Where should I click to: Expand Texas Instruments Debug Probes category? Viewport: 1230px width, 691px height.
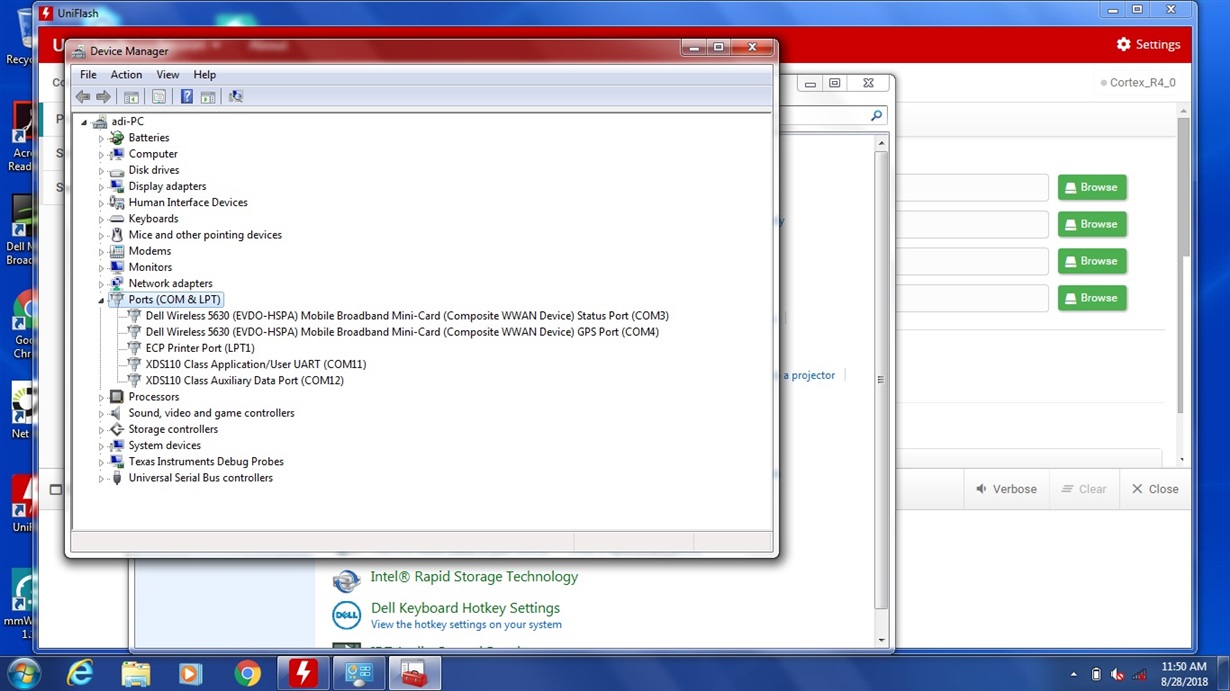[x=101, y=462]
